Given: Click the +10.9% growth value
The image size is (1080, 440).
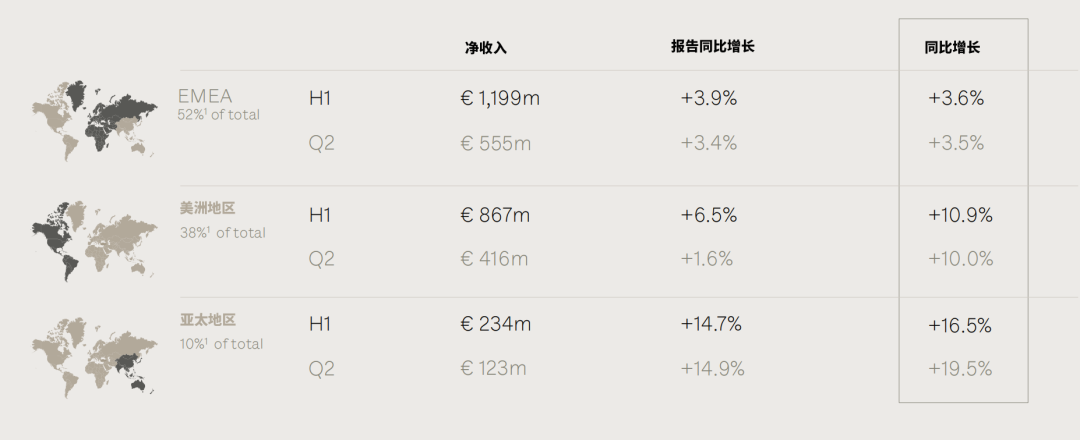Looking at the screenshot, I should (960, 216).
